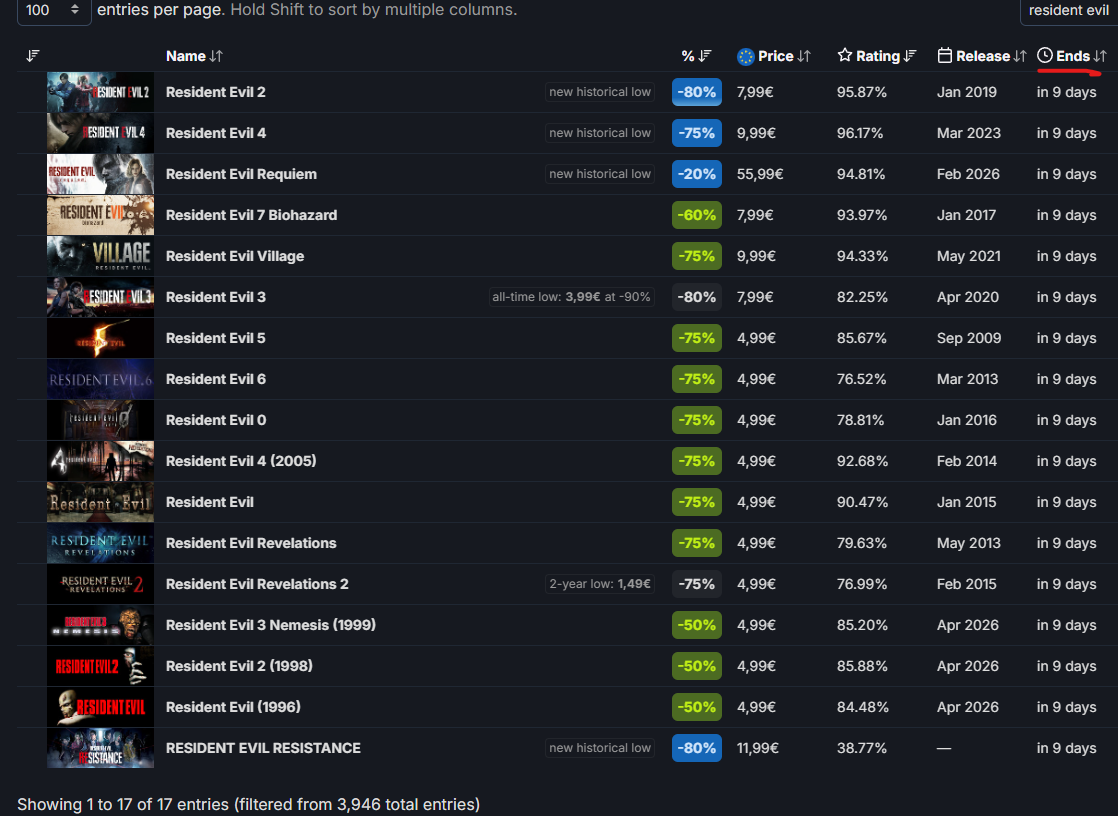Click the -60% badge for Resident Evil 7

[697, 215]
